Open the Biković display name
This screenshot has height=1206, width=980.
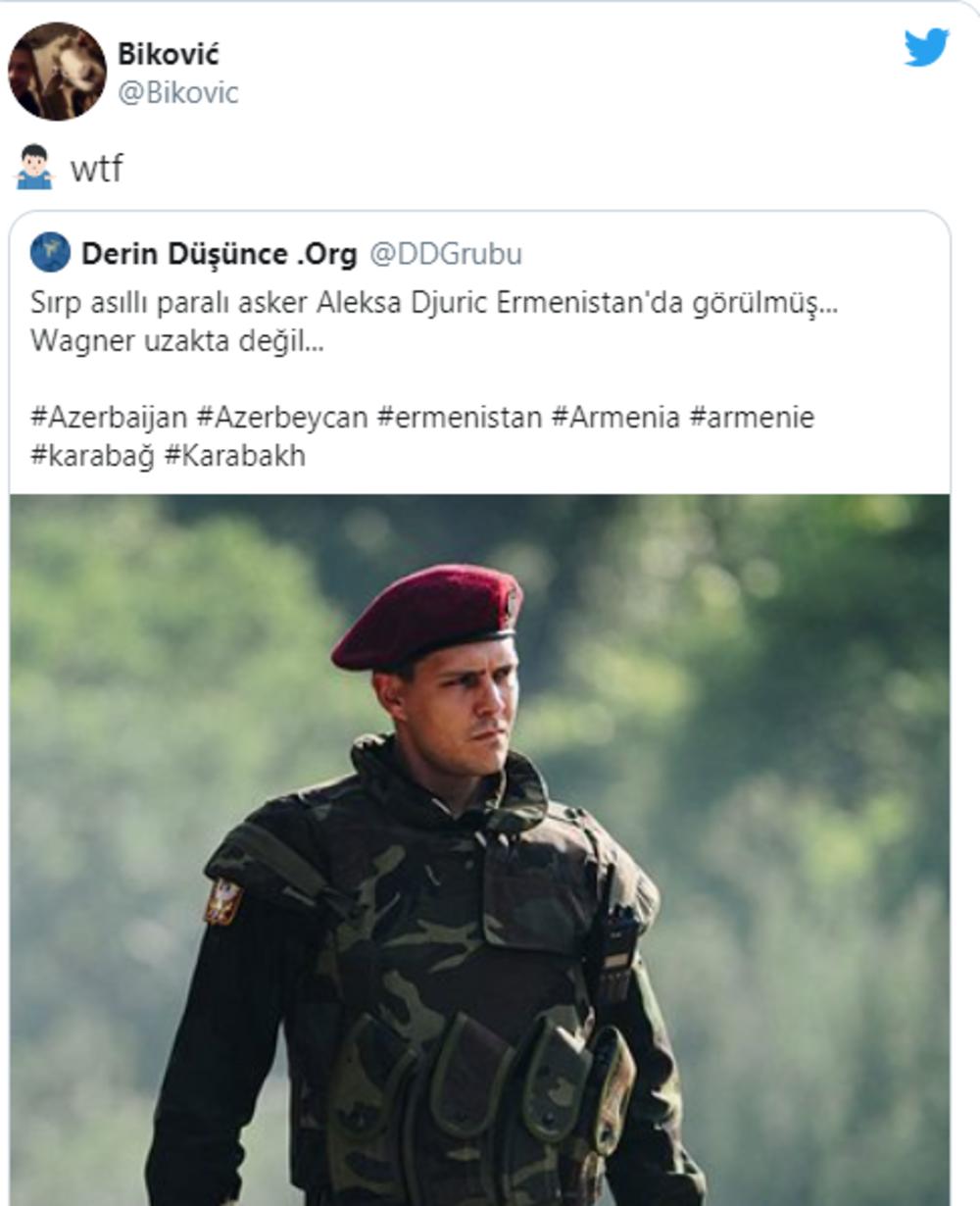click(169, 53)
